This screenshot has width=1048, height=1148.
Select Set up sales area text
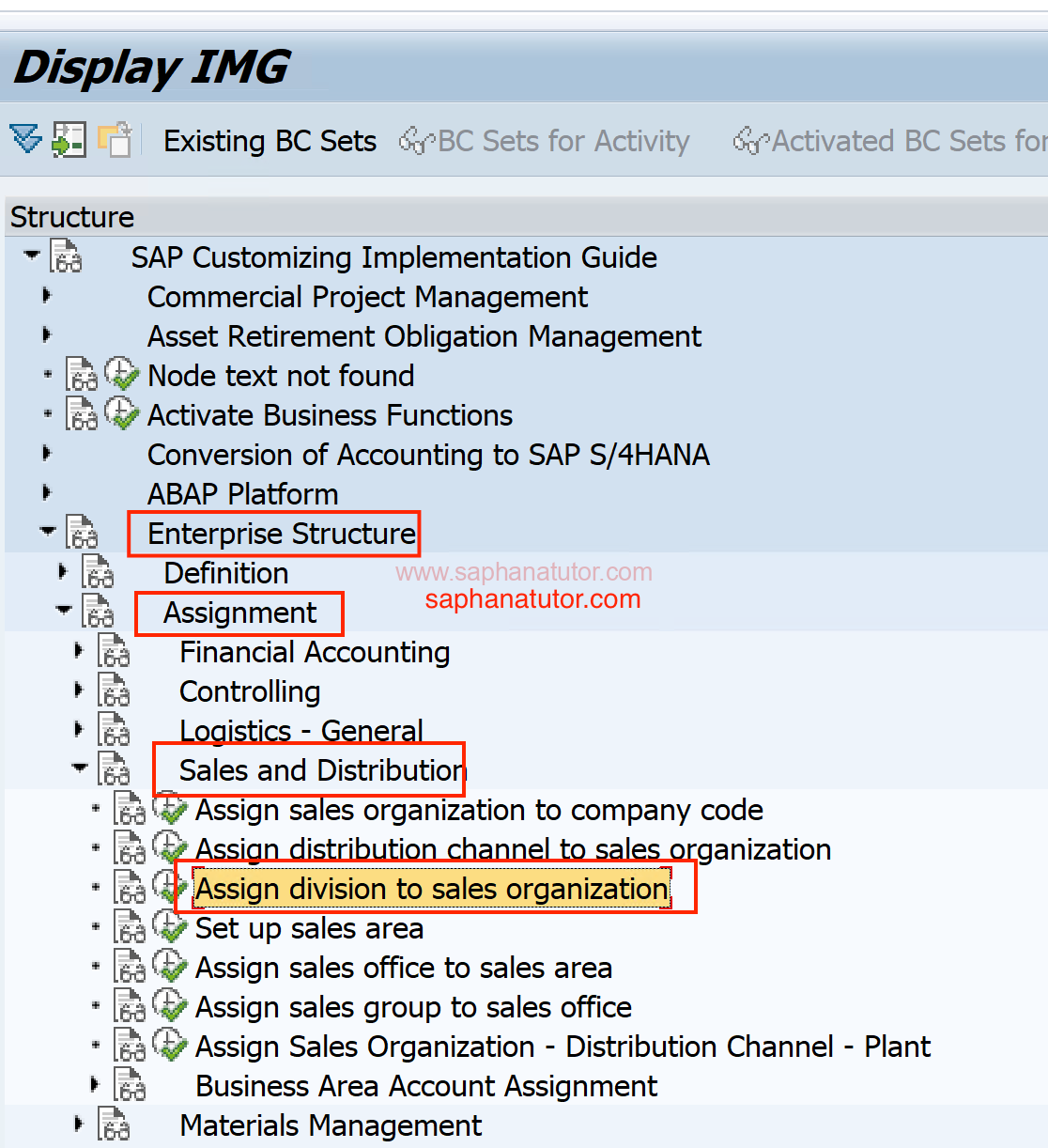click(x=310, y=928)
